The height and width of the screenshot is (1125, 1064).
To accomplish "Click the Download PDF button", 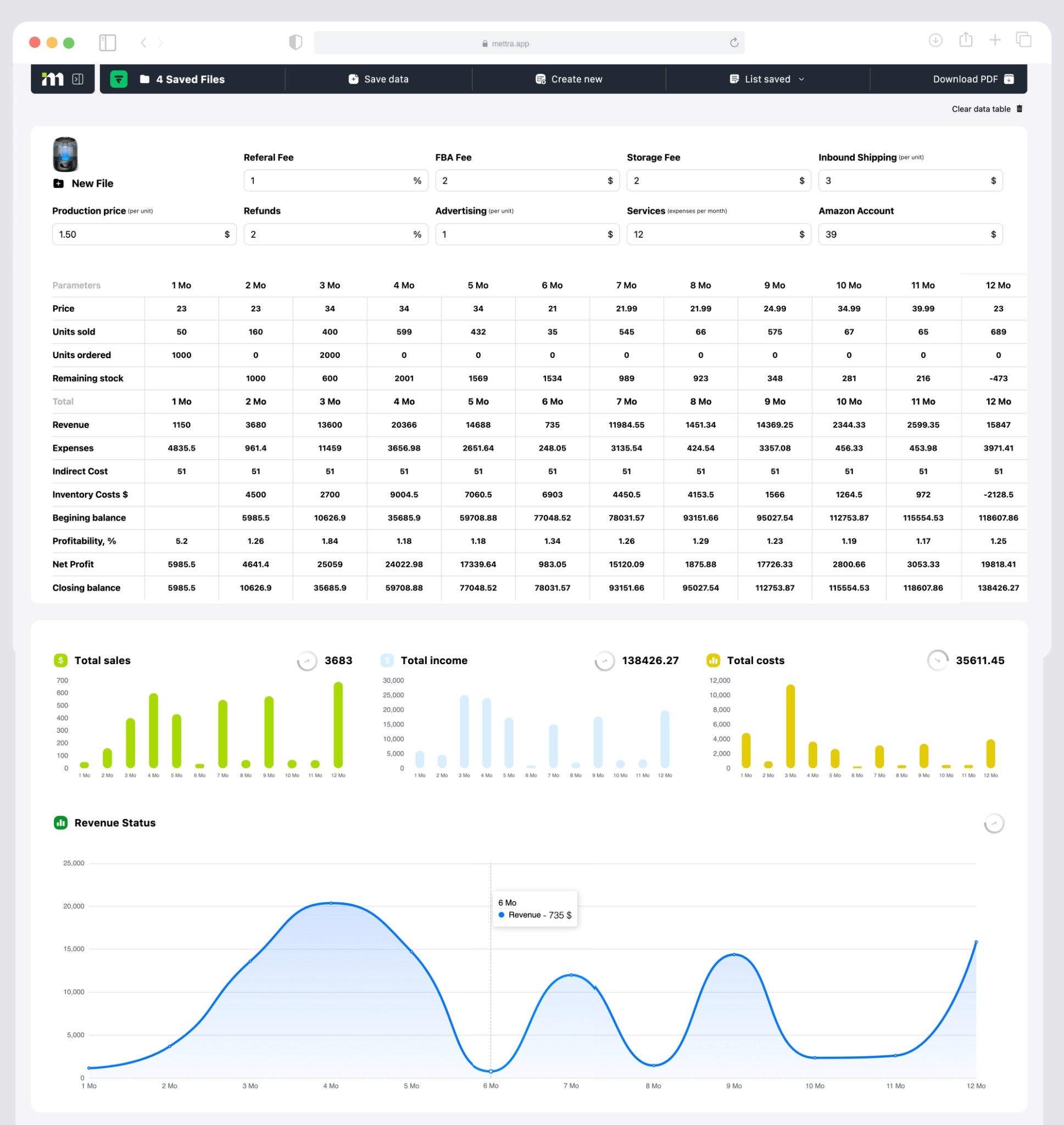I will pyautogui.click(x=972, y=79).
